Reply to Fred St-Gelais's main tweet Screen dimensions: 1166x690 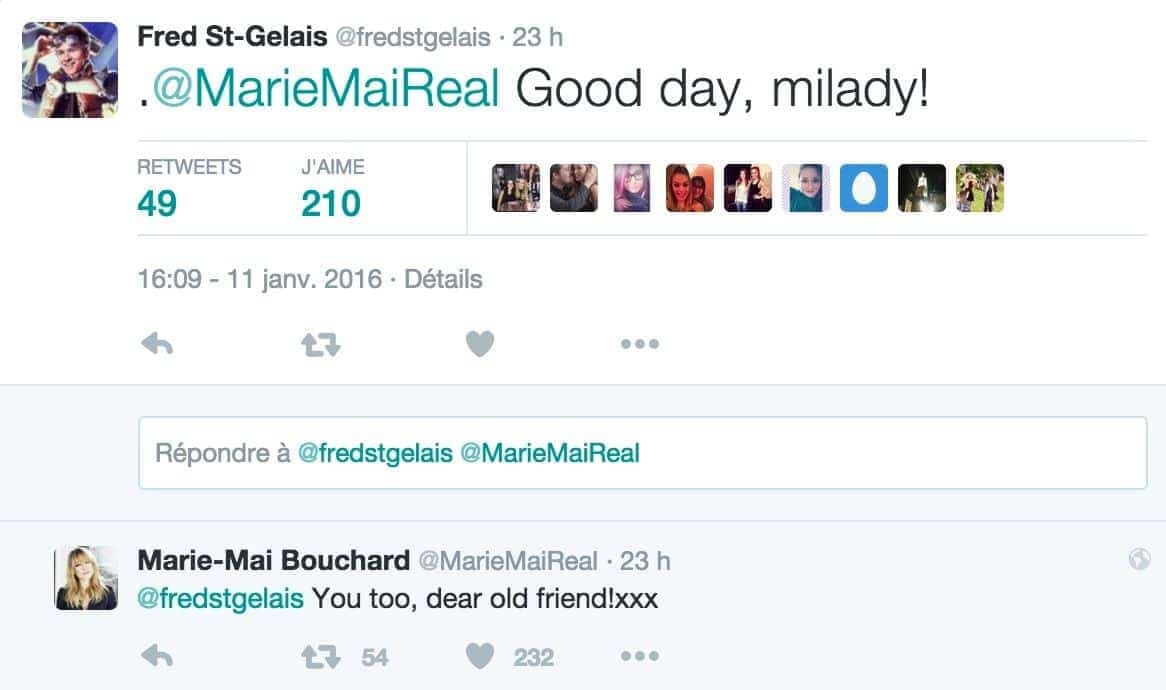(x=157, y=345)
